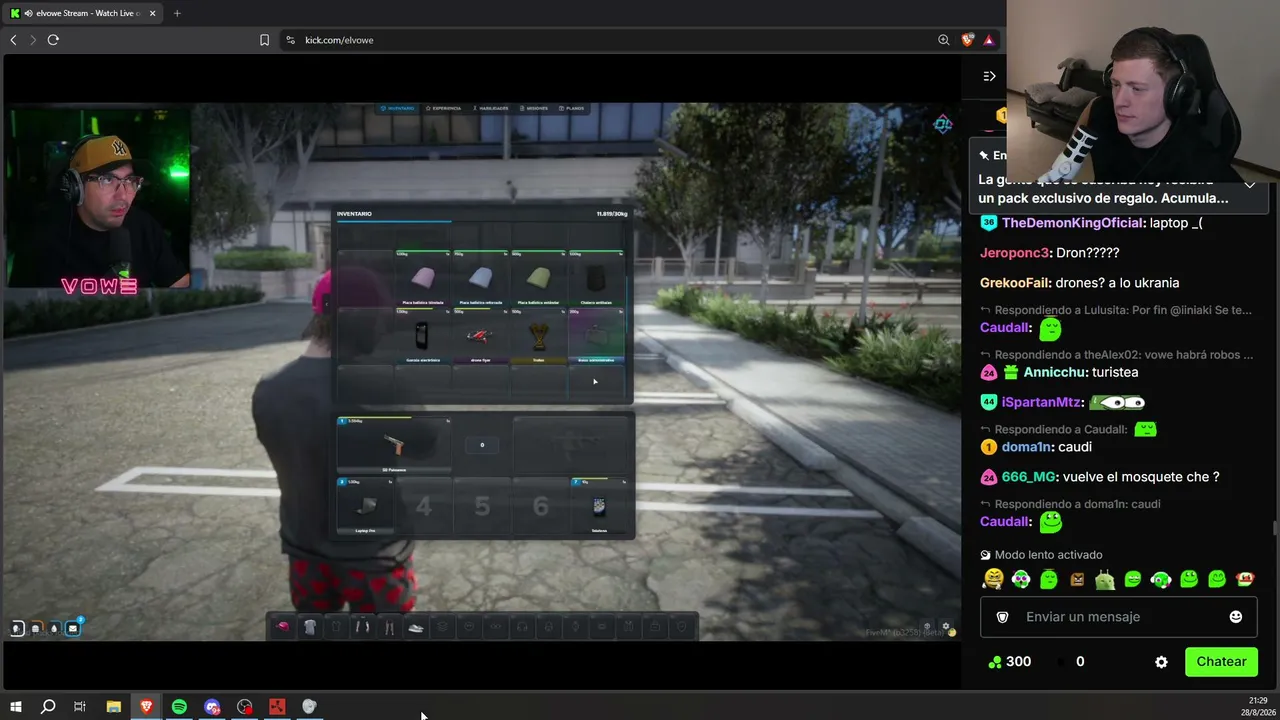Collapse the chat panel with arrow icon
1280x720 pixels.
pyautogui.click(x=989, y=76)
